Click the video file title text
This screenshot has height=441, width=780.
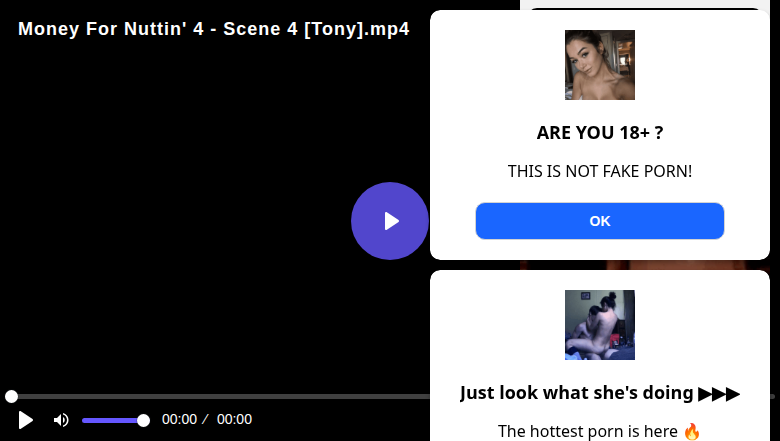(213, 29)
